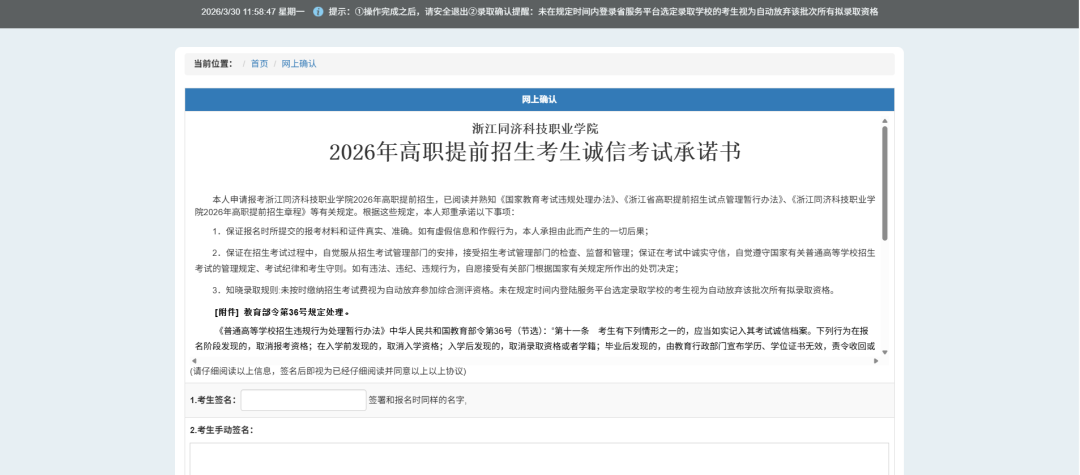Screen dimensions: 1080x475
Task: Focus the 考生签名 text input field
Action: [x=303, y=400]
